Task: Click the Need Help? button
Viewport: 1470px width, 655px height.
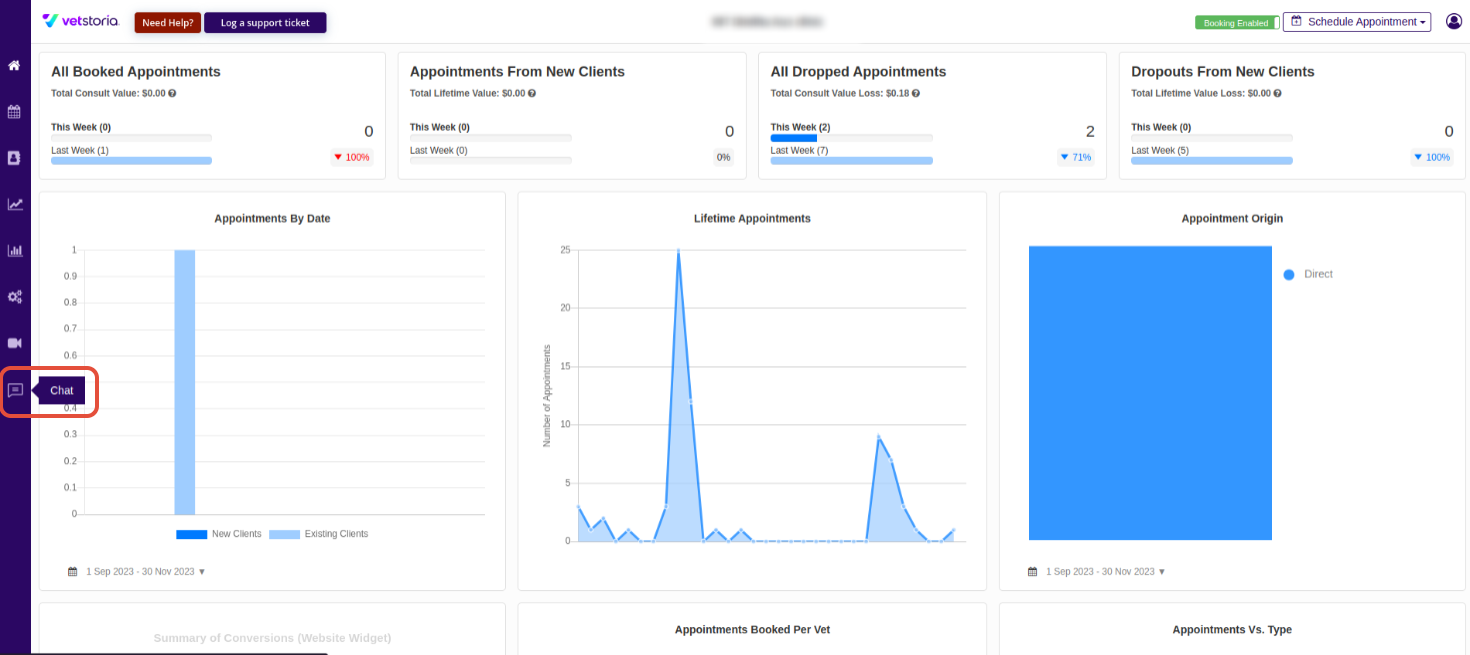Action: coord(168,22)
